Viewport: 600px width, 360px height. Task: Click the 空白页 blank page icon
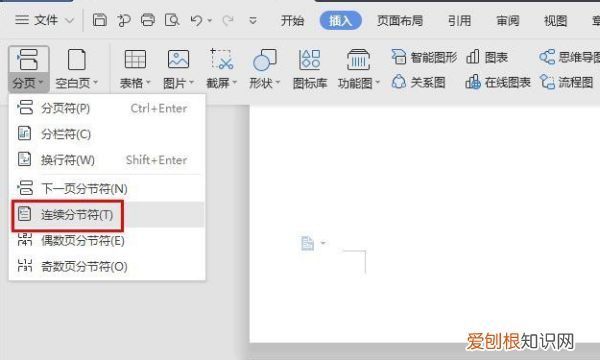(x=77, y=60)
